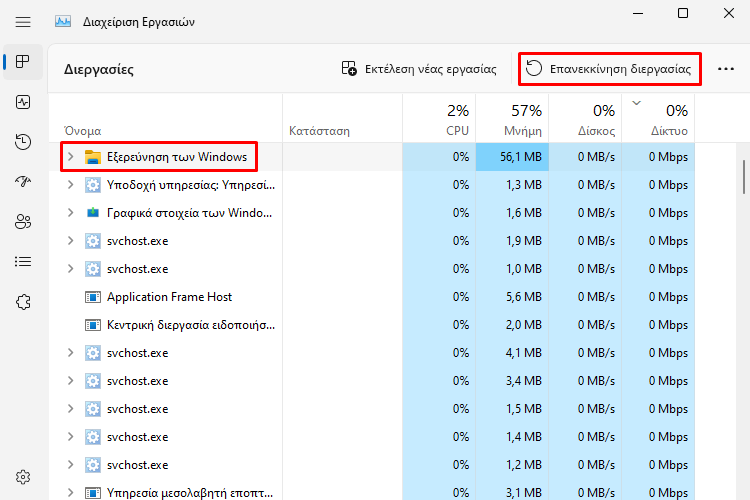This screenshot has height=500, width=750.
Task: Expand Εξερεύνηση των Windows process
Action: click(70, 156)
